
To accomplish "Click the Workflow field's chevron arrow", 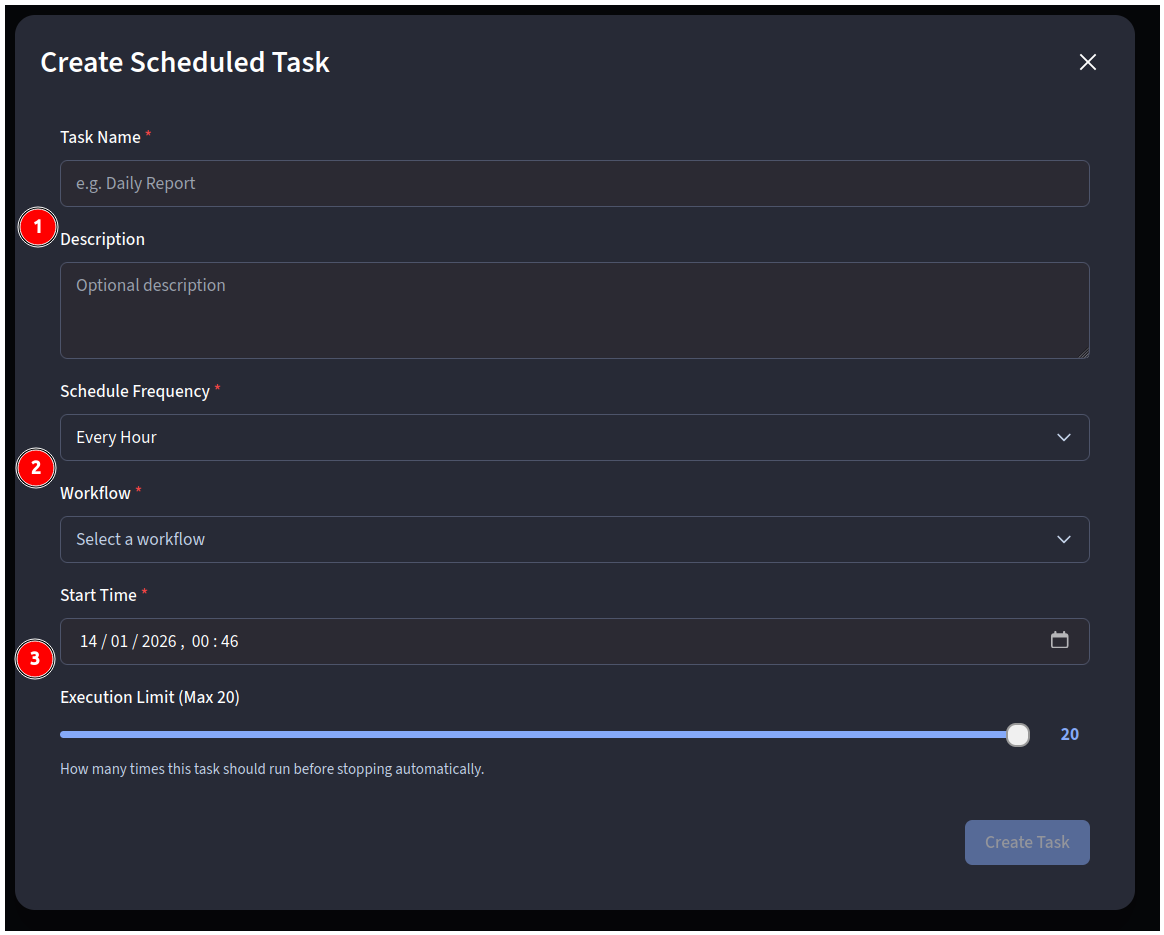I will click(1064, 540).
